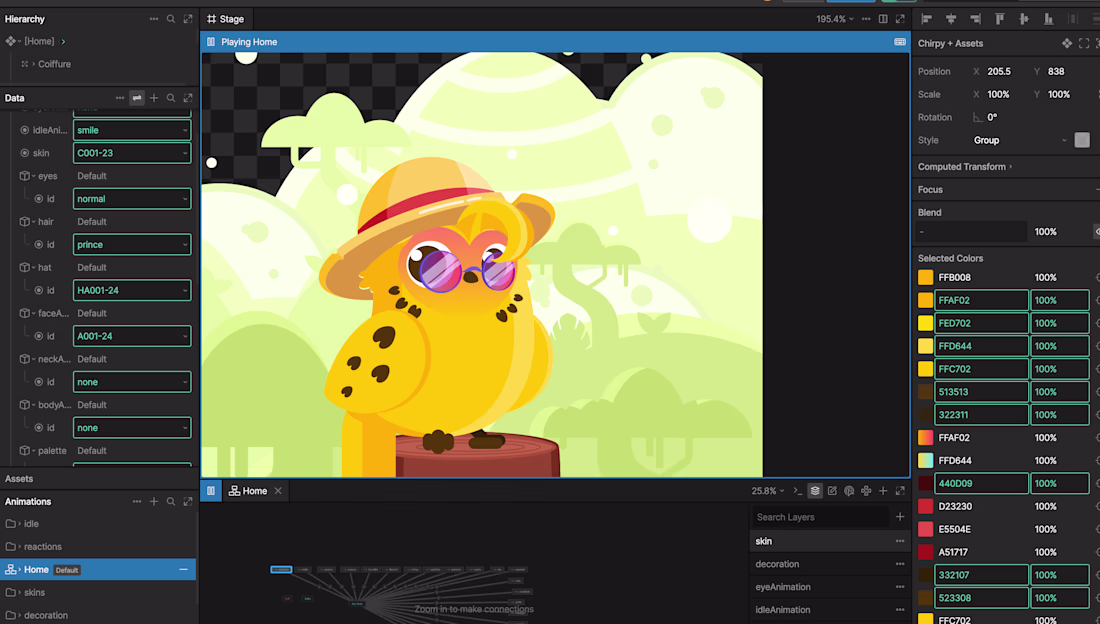
Task: Click the edit pencil icon in timeline toolbar
Action: (832, 491)
